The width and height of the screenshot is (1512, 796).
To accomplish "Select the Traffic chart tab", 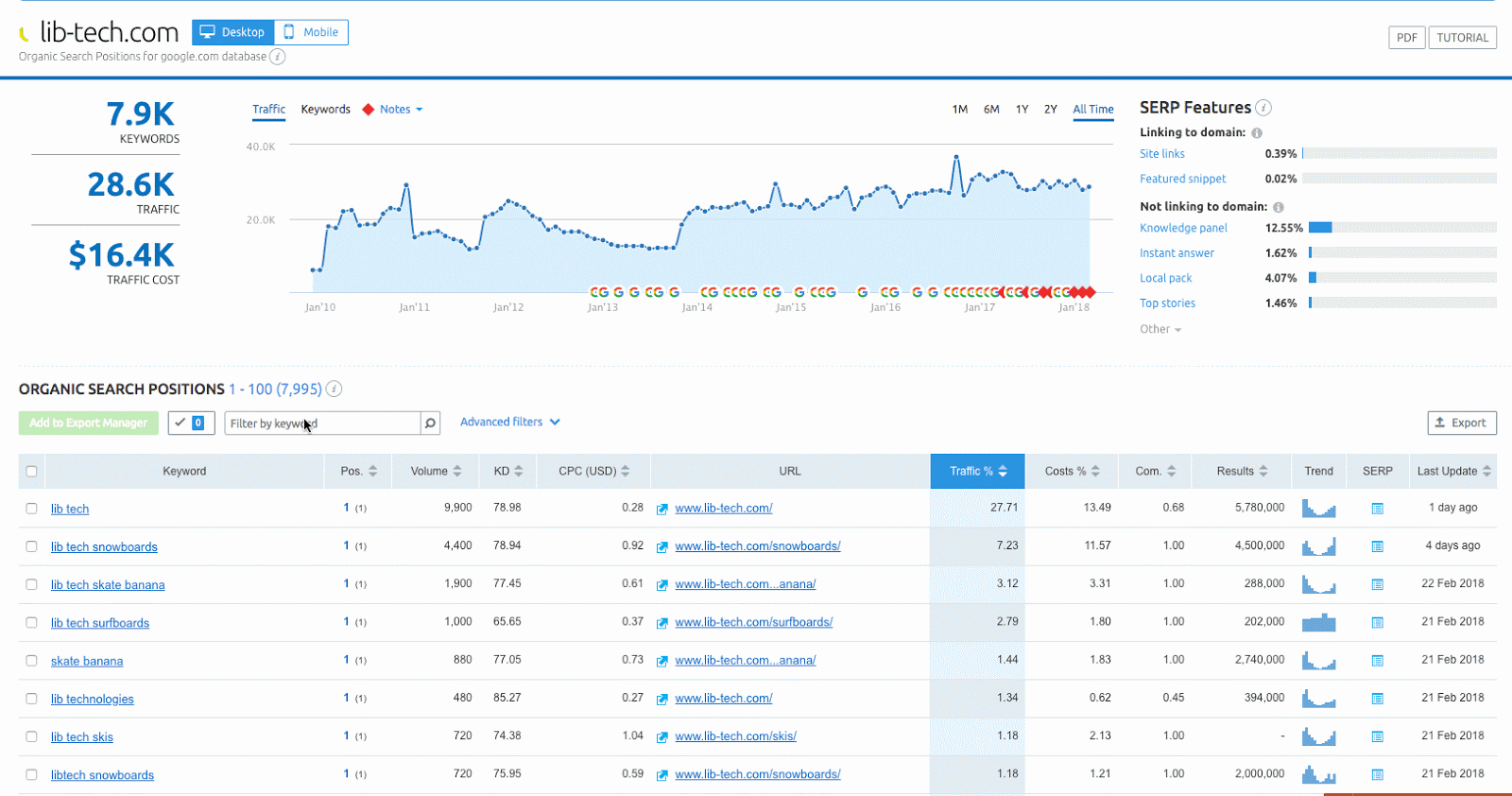I will click(268, 110).
